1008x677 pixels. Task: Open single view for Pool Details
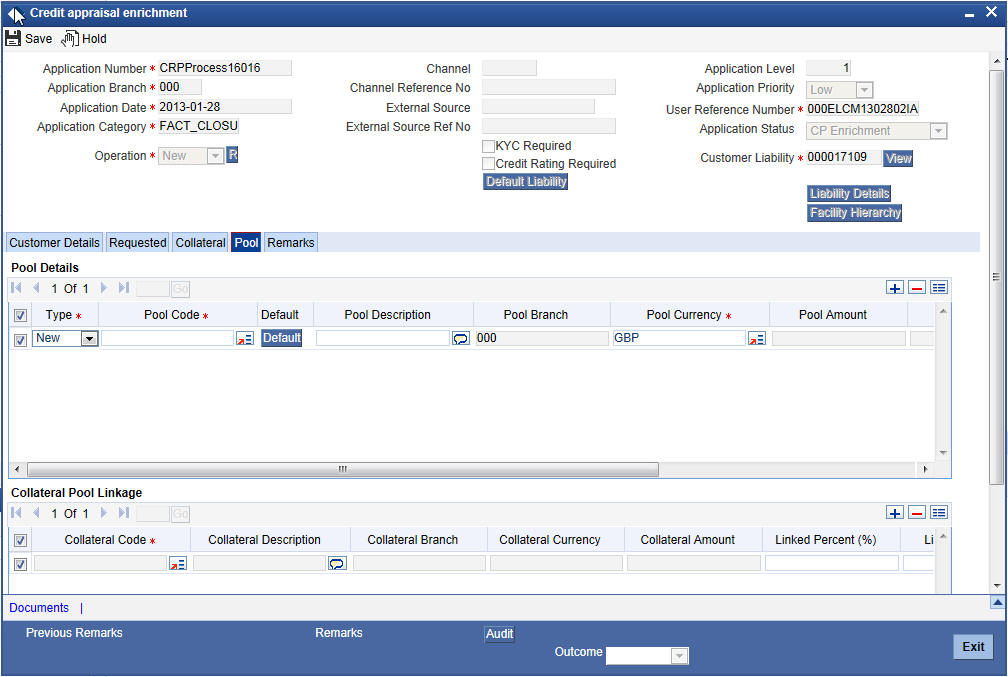(939, 287)
